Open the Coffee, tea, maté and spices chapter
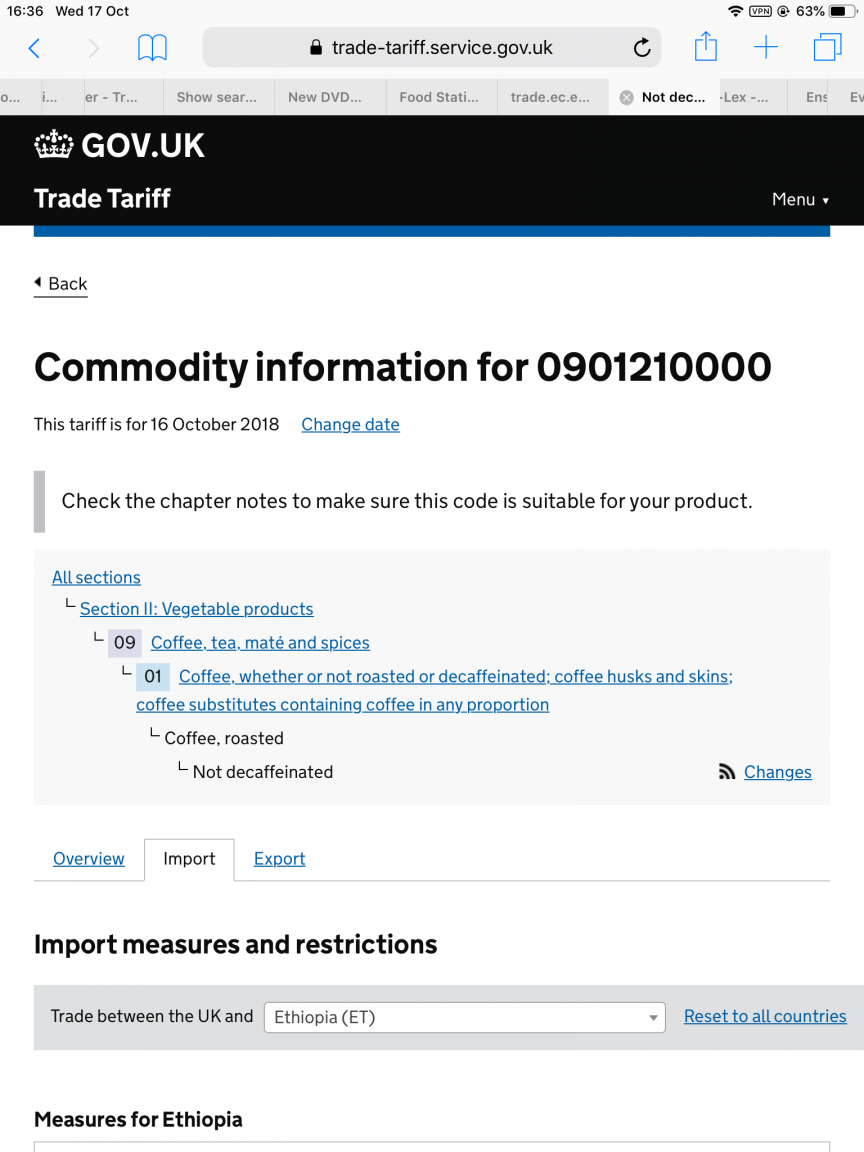This screenshot has height=1152, width=864. pos(260,643)
